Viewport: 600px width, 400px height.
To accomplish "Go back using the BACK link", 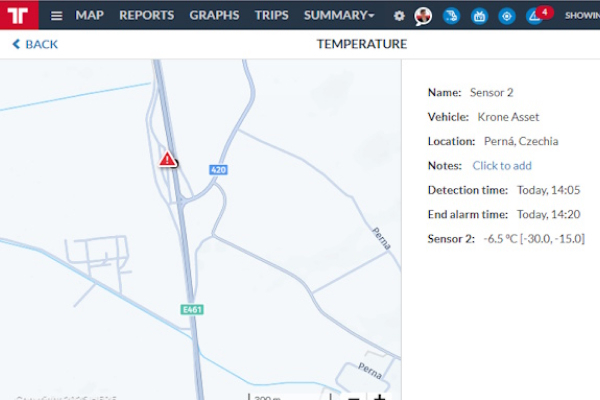I will pos(35,44).
